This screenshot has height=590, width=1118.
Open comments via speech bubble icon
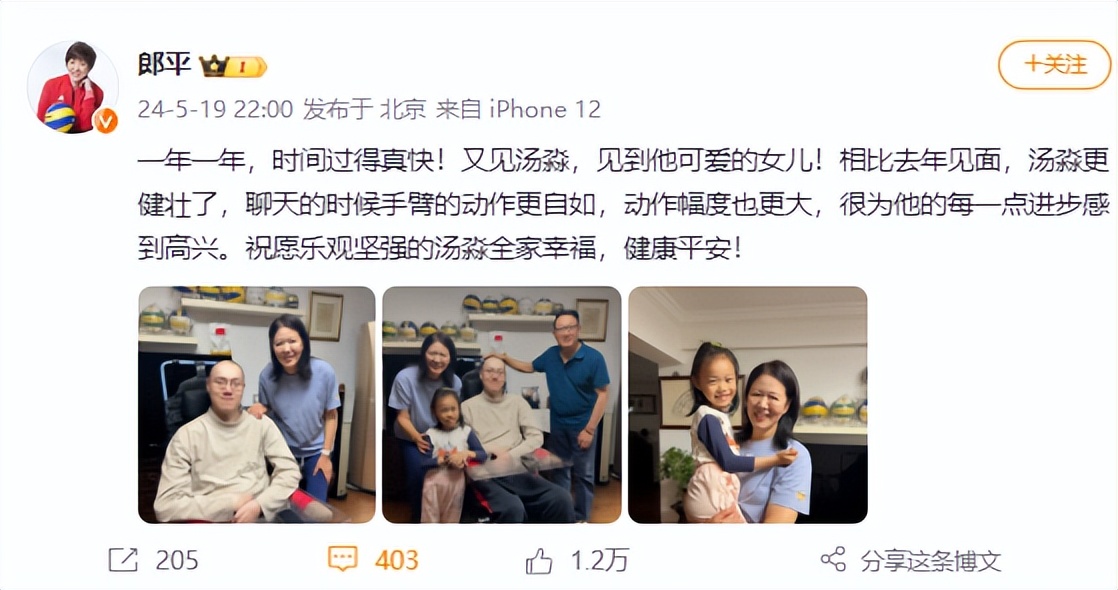click(x=342, y=559)
